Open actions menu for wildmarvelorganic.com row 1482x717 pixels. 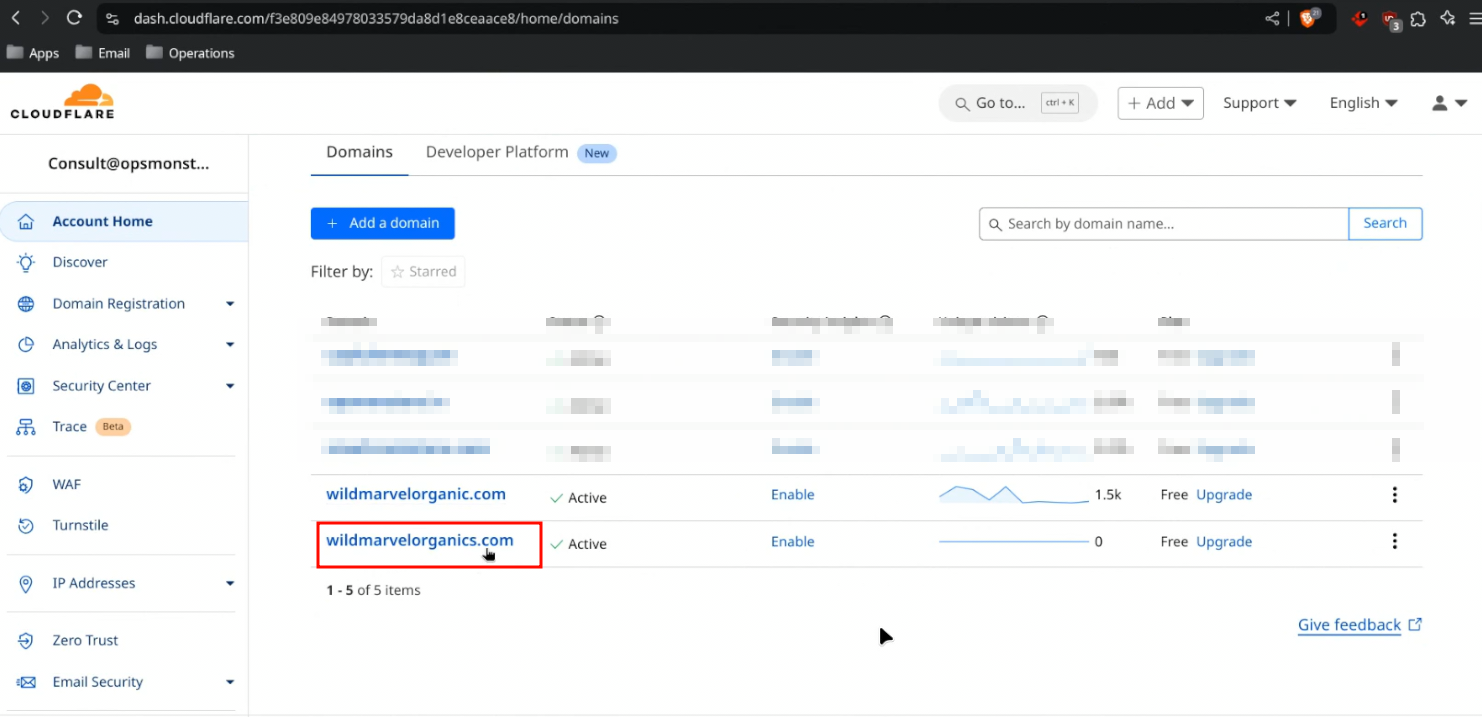coord(1394,495)
